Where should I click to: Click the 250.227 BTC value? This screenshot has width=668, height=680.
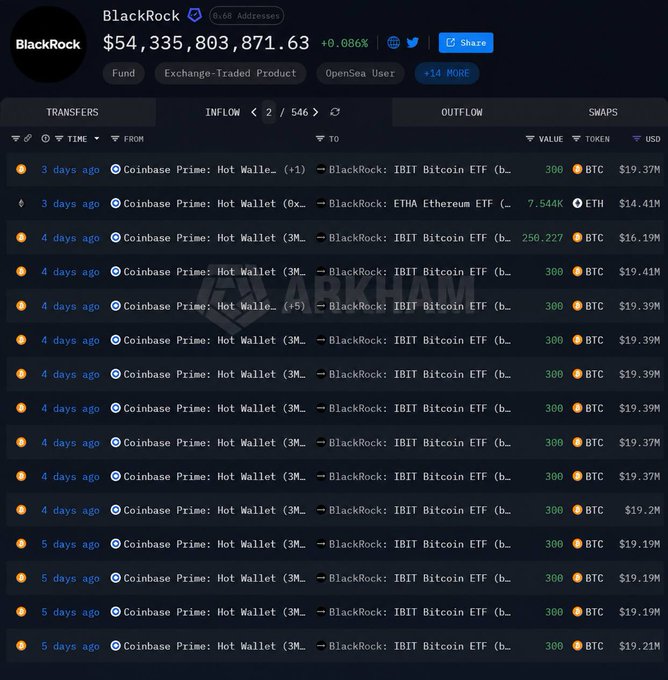click(x=542, y=238)
